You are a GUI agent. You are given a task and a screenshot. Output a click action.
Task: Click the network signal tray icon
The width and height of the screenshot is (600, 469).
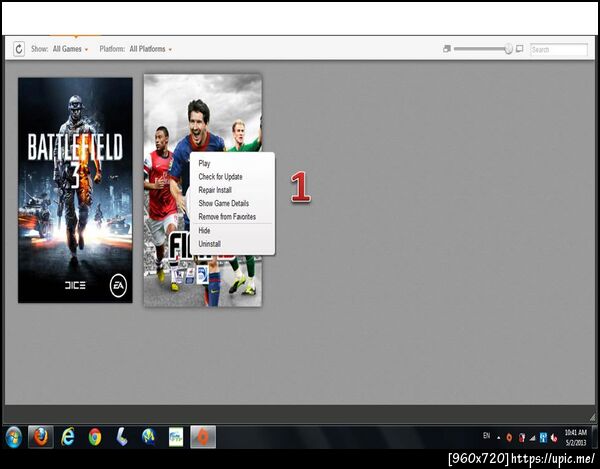[x=532, y=438]
